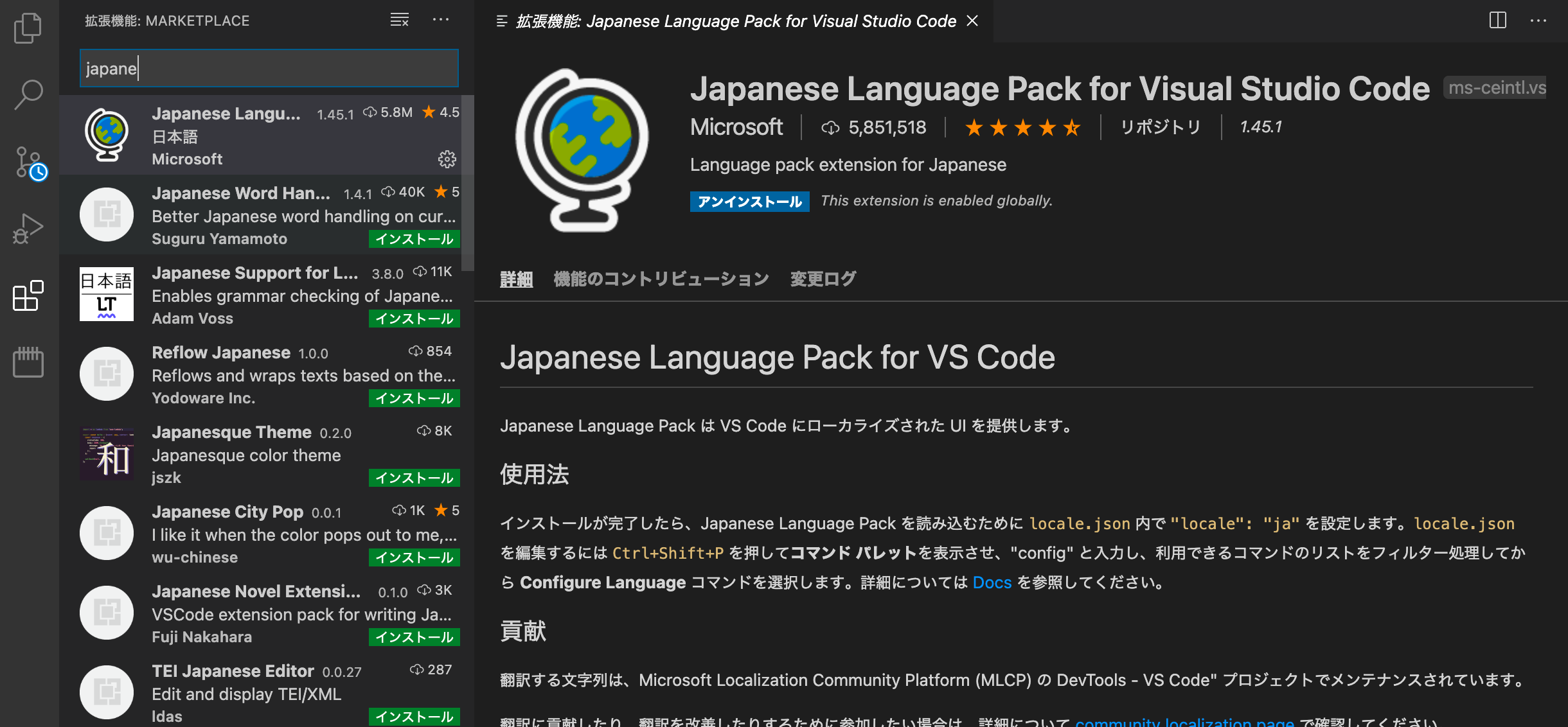Click the Suguru Yamamoto publisher name
Image resolution: width=1568 pixels, height=727 pixels.
pyautogui.click(x=220, y=239)
